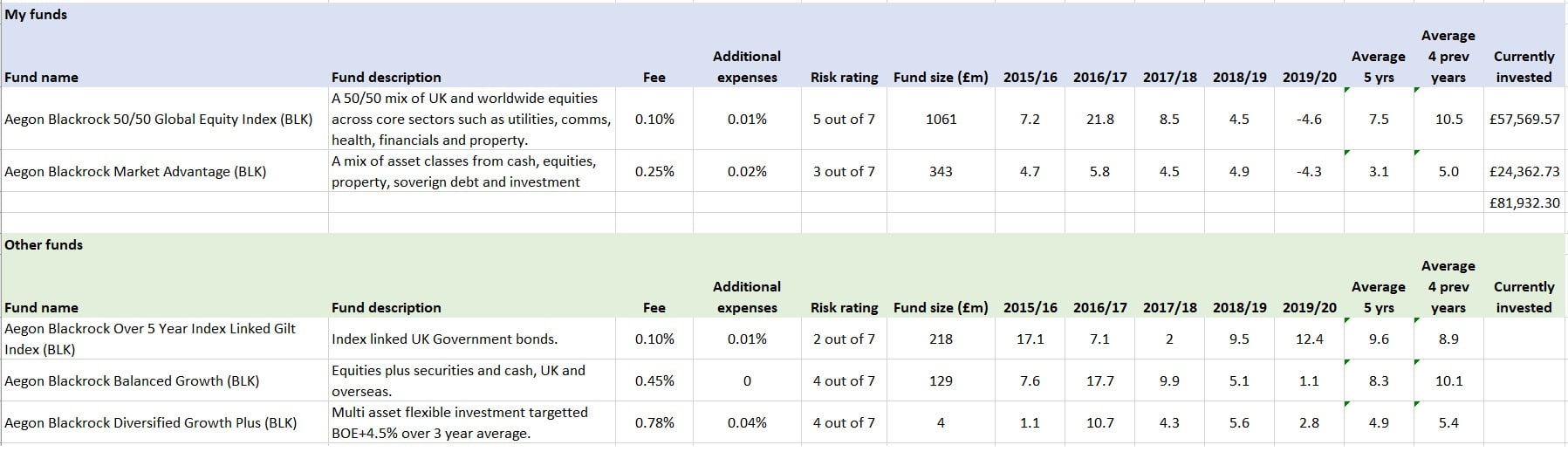Image resolution: width=1568 pixels, height=452 pixels.
Task: Click the 0.78% fee cell
Action: 654,423
